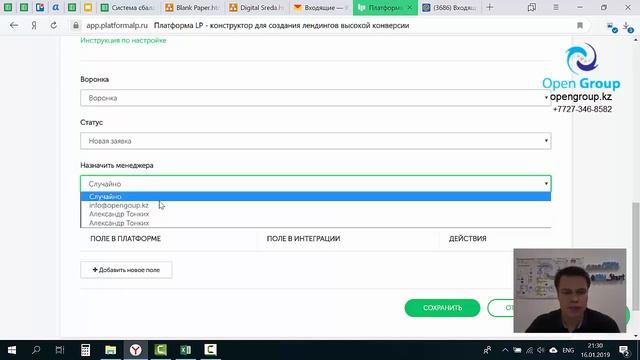The image size is (640, 360).
Task: Show hidden system tray icons
Action: 505,350
